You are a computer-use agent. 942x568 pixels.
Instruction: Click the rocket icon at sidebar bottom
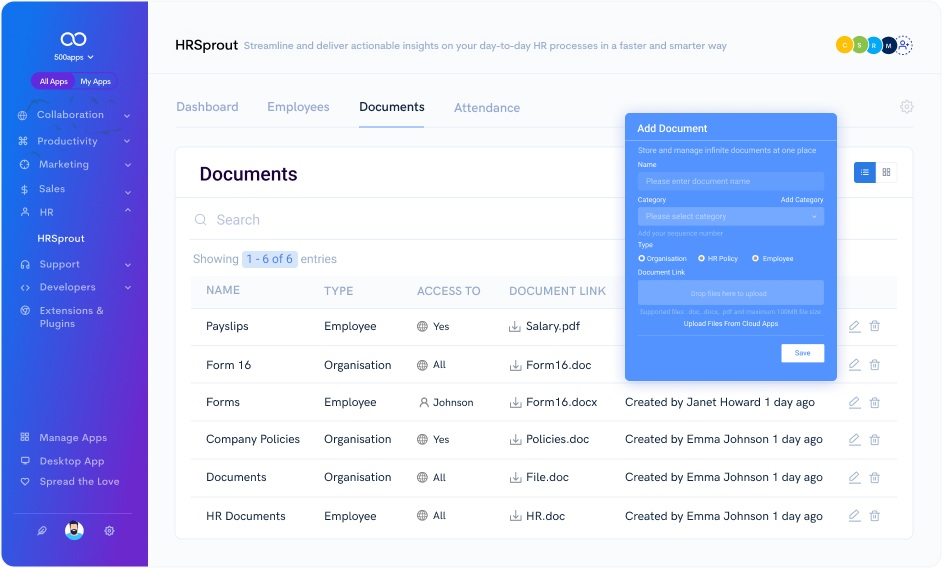point(41,531)
